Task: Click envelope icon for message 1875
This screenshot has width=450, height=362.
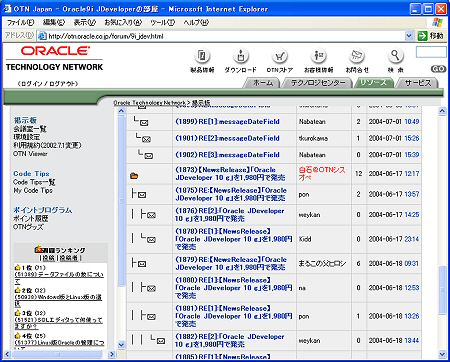Action: [142, 195]
